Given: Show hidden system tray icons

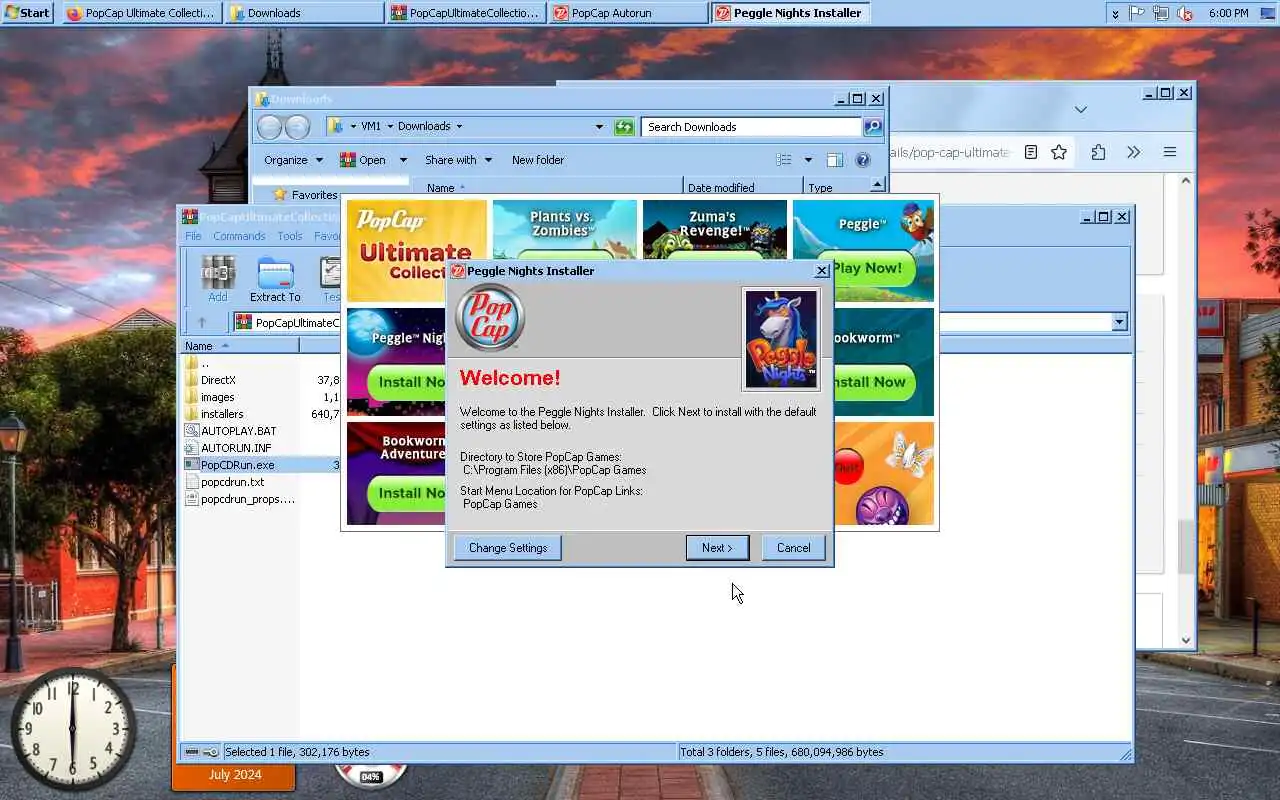Looking at the screenshot, I should click(1115, 13).
